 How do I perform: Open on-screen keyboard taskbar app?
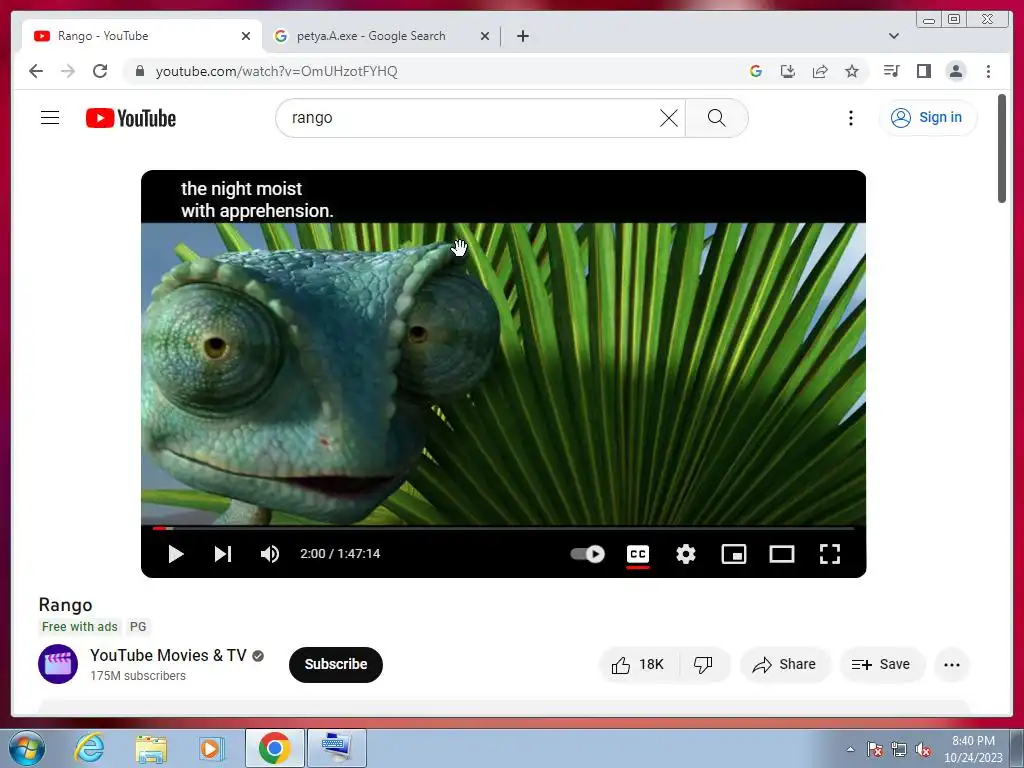[336, 748]
